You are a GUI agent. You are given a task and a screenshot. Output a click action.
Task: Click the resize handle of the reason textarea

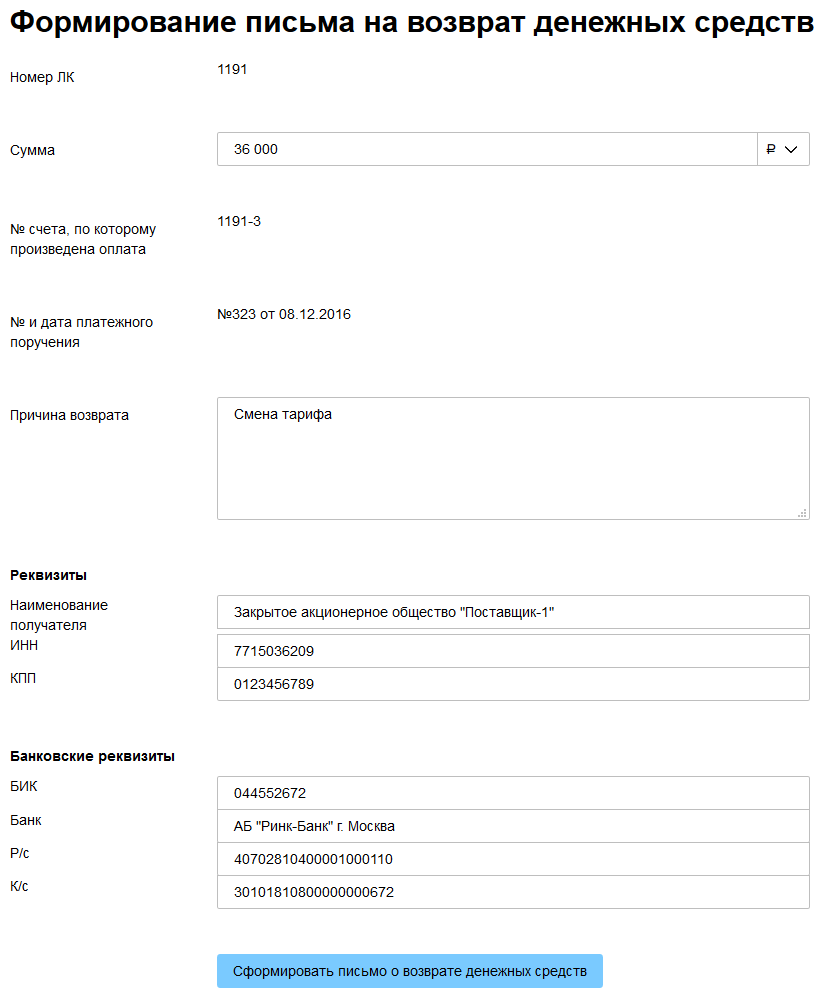click(802, 513)
